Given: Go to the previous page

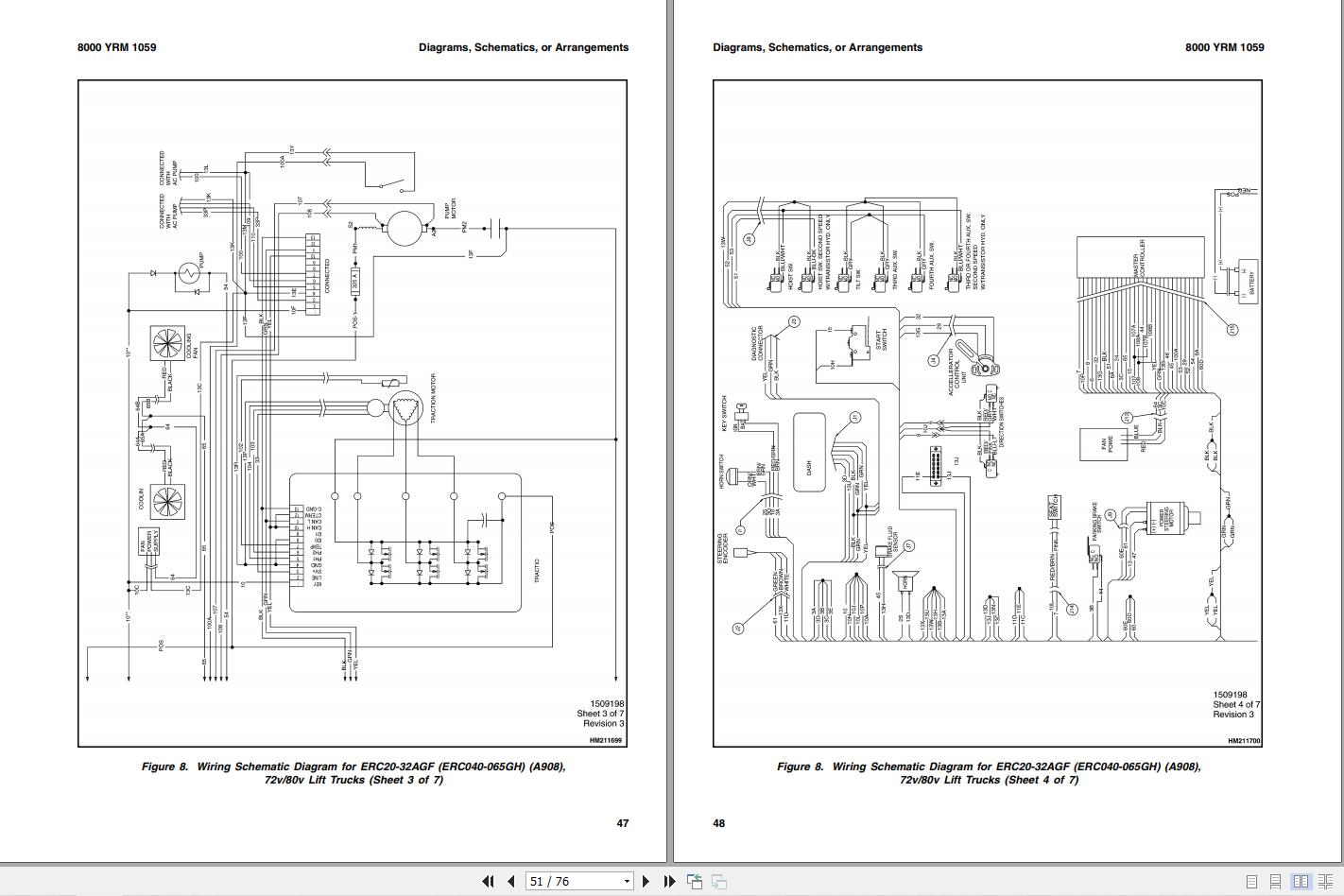Looking at the screenshot, I should click(510, 881).
